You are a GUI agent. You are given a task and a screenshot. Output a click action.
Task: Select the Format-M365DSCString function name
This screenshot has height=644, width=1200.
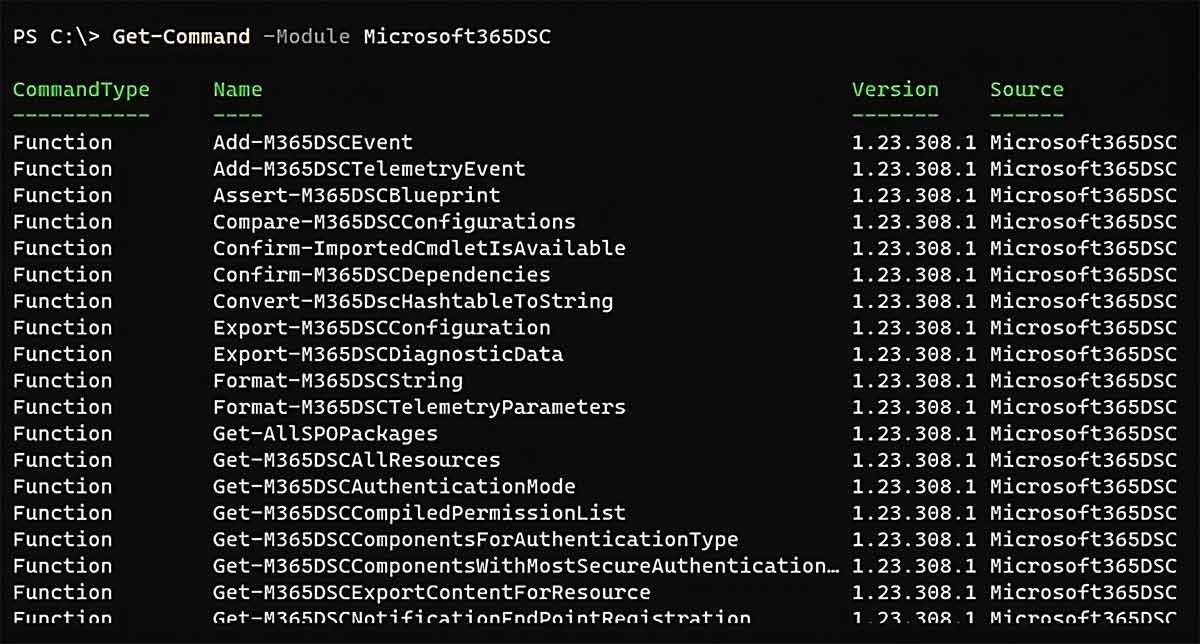point(337,380)
